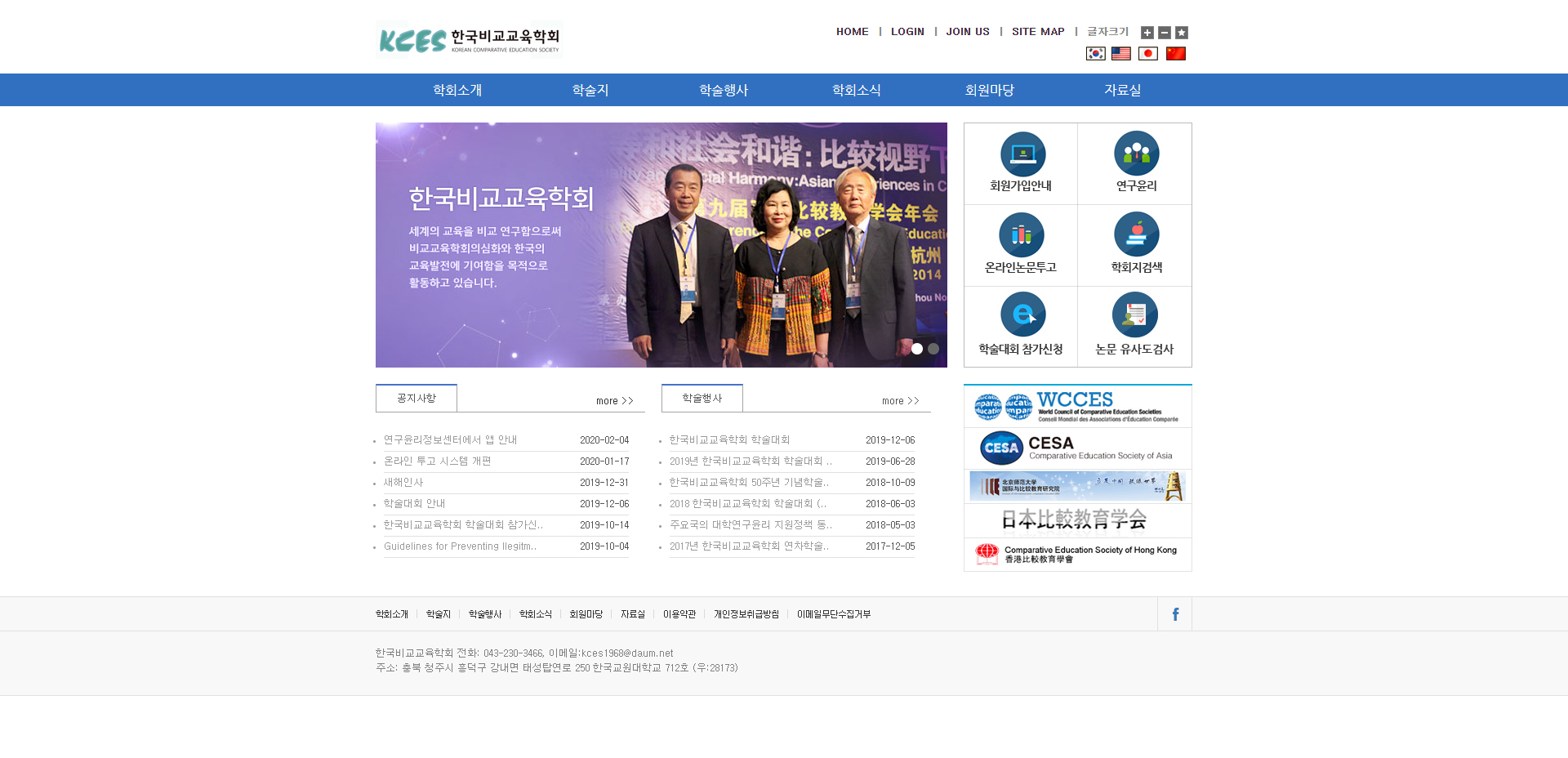Image resolution: width=1568 pixels, height=758 pixels.
Task: Click the KCES logo in header
Action: (470, 39)
